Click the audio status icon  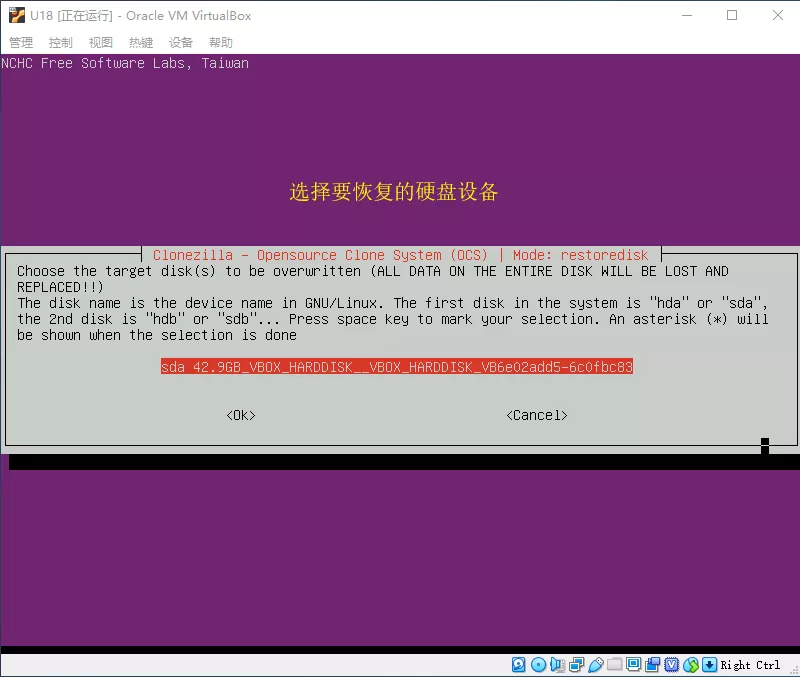pos(558,665)
